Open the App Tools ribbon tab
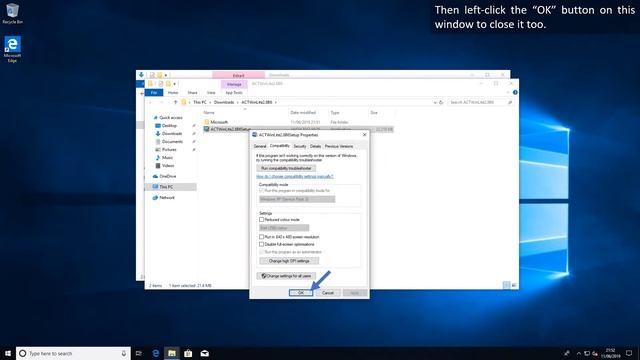640x360 pixels. pyautogui.click(x=234, y=93)
